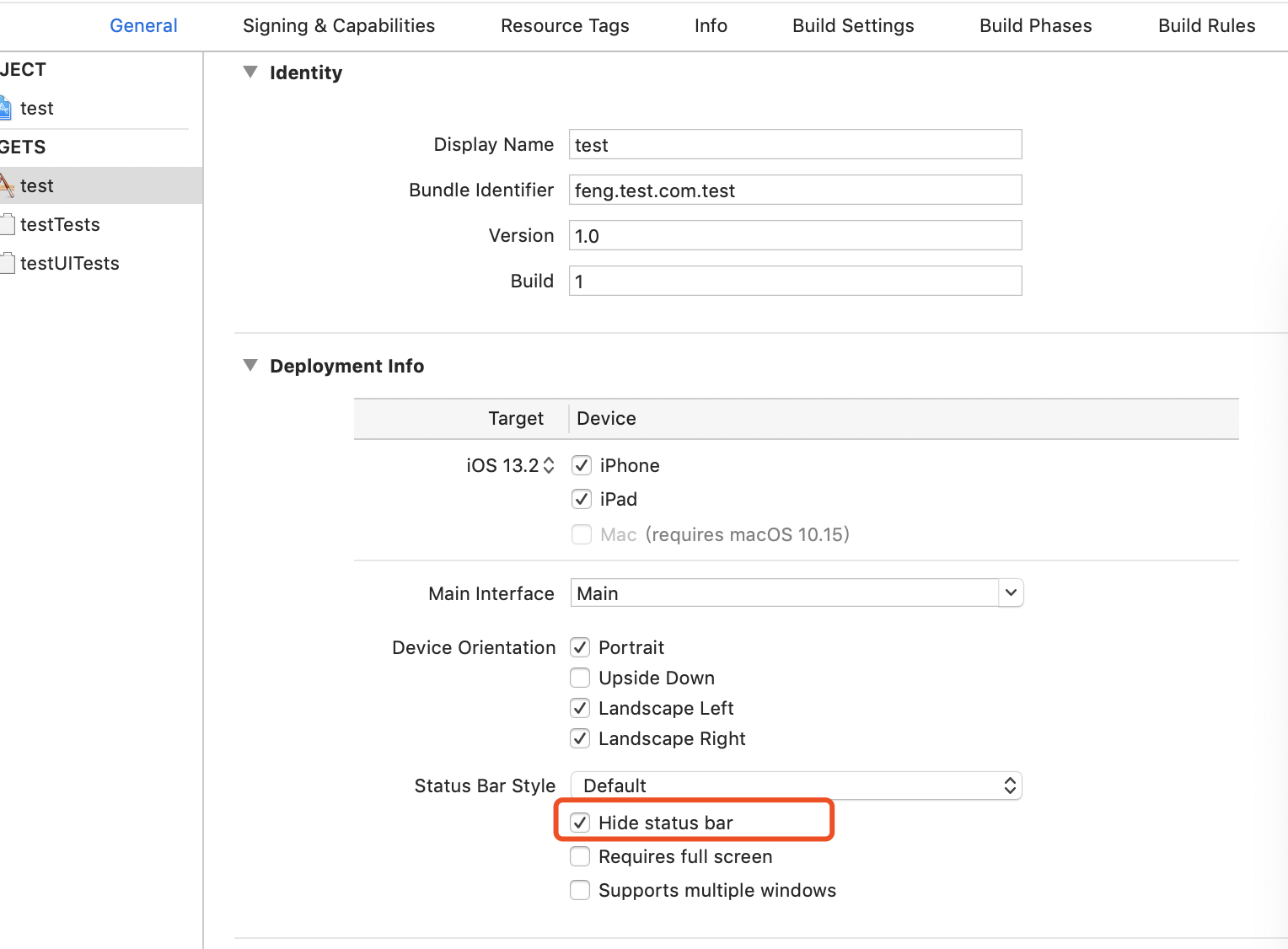This screenshot has width=1288, height=949.
Task: Click the Bundle Identifier field
Action: coord(795,190)
